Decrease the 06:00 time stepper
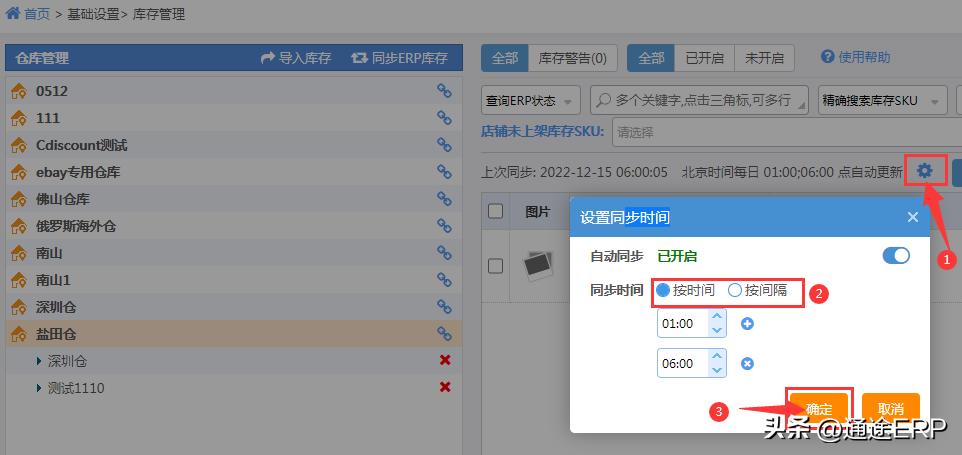Image resolution: width=962 pixels, height=455 pixels. (716, 370)
